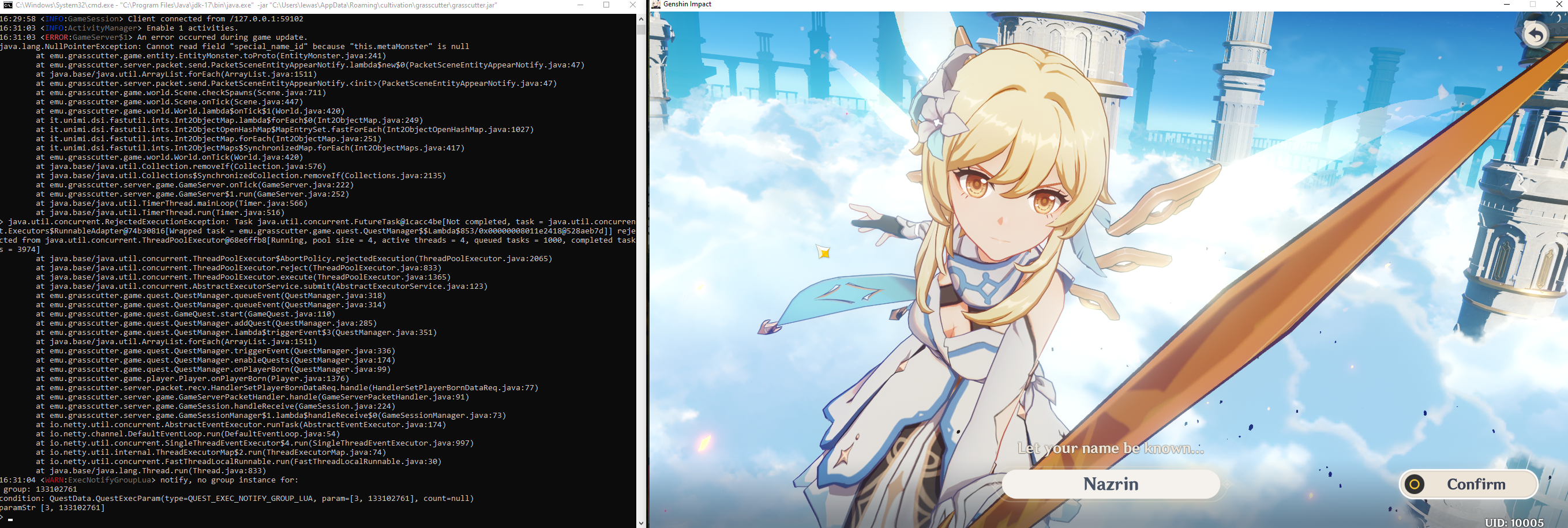
Task: Close the Genshin Impact window
Action: (x=1559, y=4)
